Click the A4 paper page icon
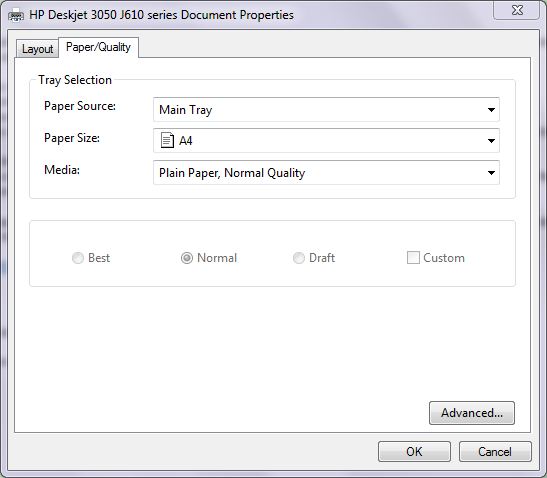This screenshot has width=547, height=478. click(x=167, y=141)
